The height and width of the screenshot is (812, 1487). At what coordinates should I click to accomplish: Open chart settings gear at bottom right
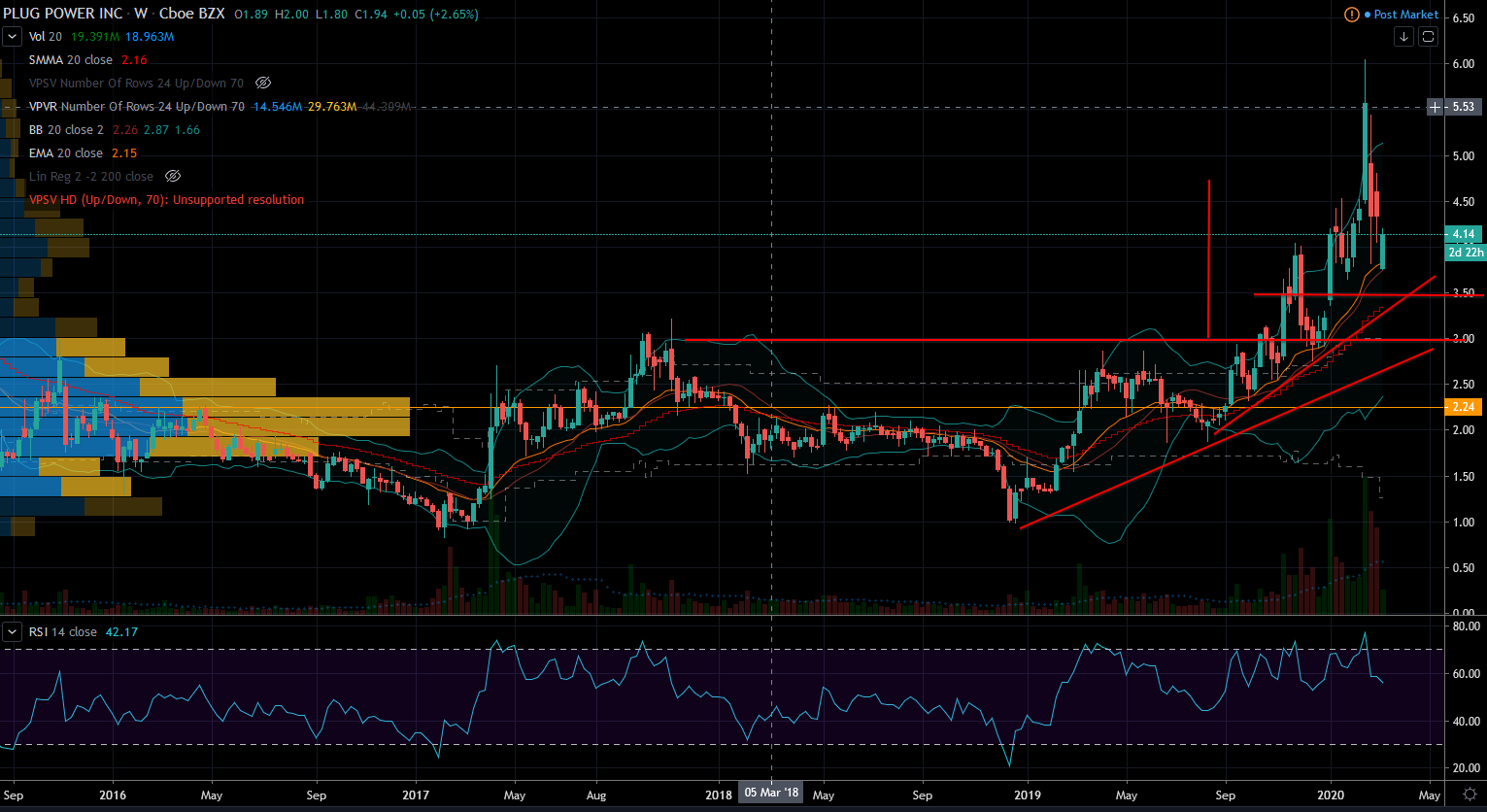coord(1470,794)
